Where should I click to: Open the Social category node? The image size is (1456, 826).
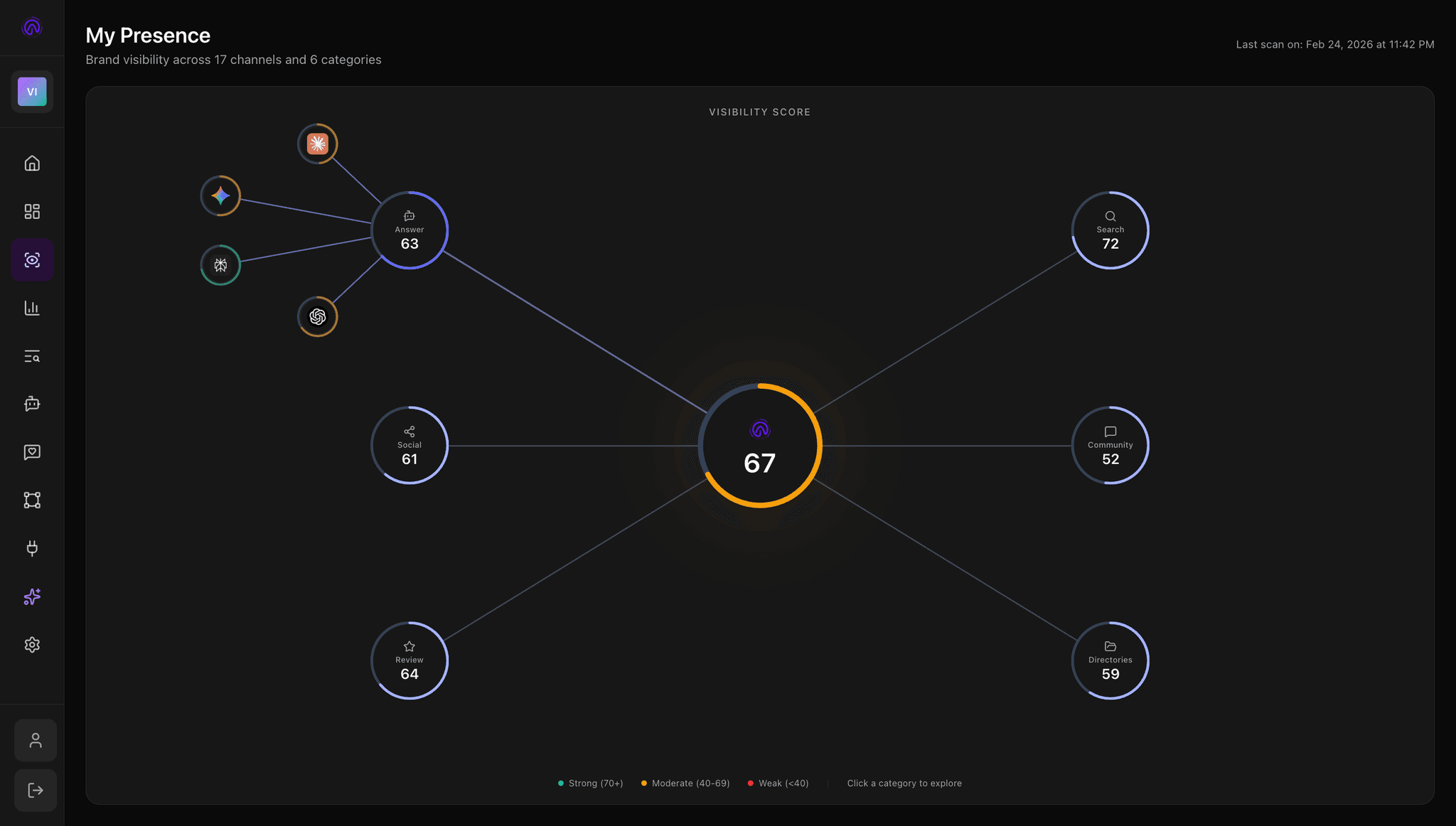tap(409, 446)
